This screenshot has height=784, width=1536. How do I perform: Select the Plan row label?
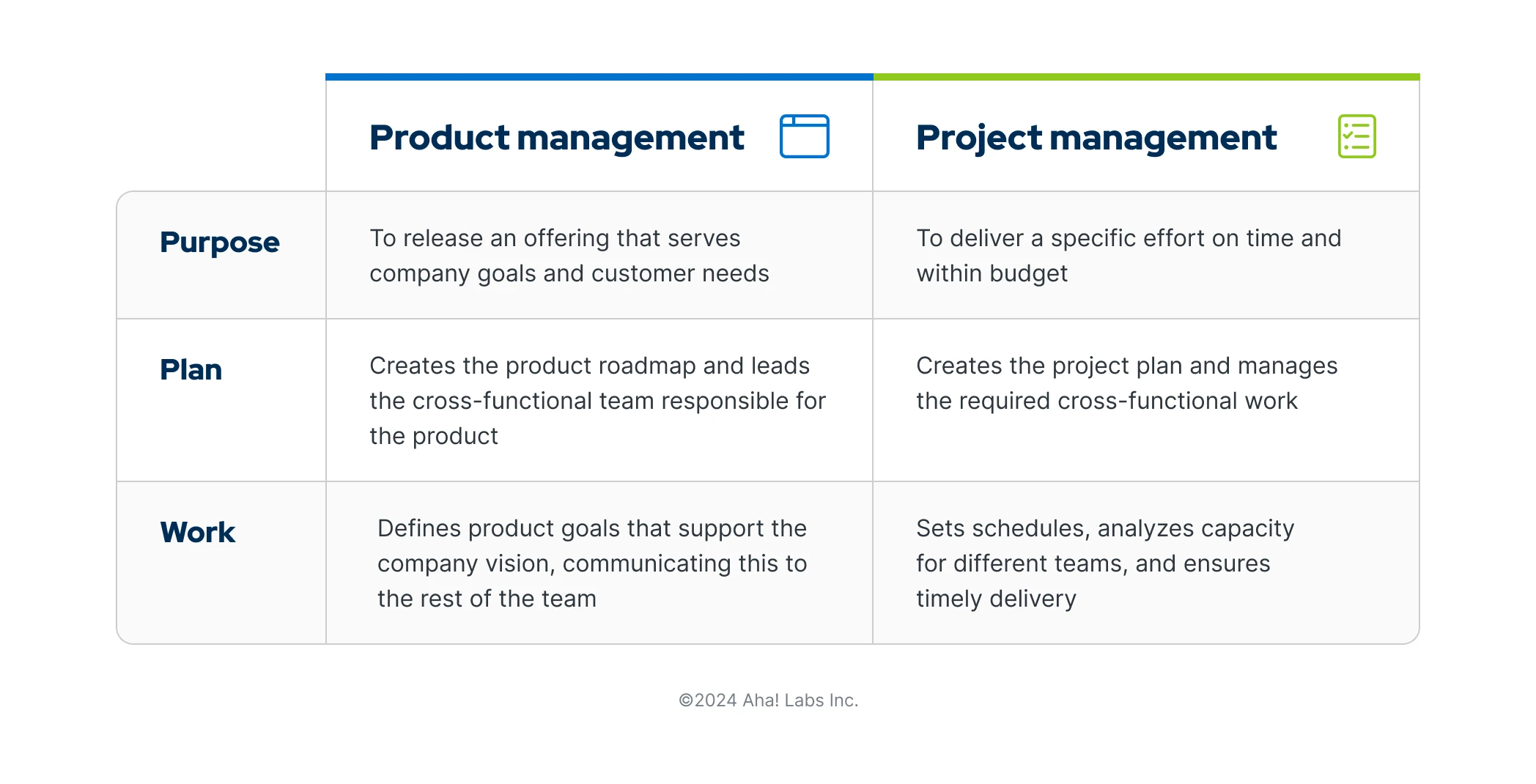pos(191,370)
